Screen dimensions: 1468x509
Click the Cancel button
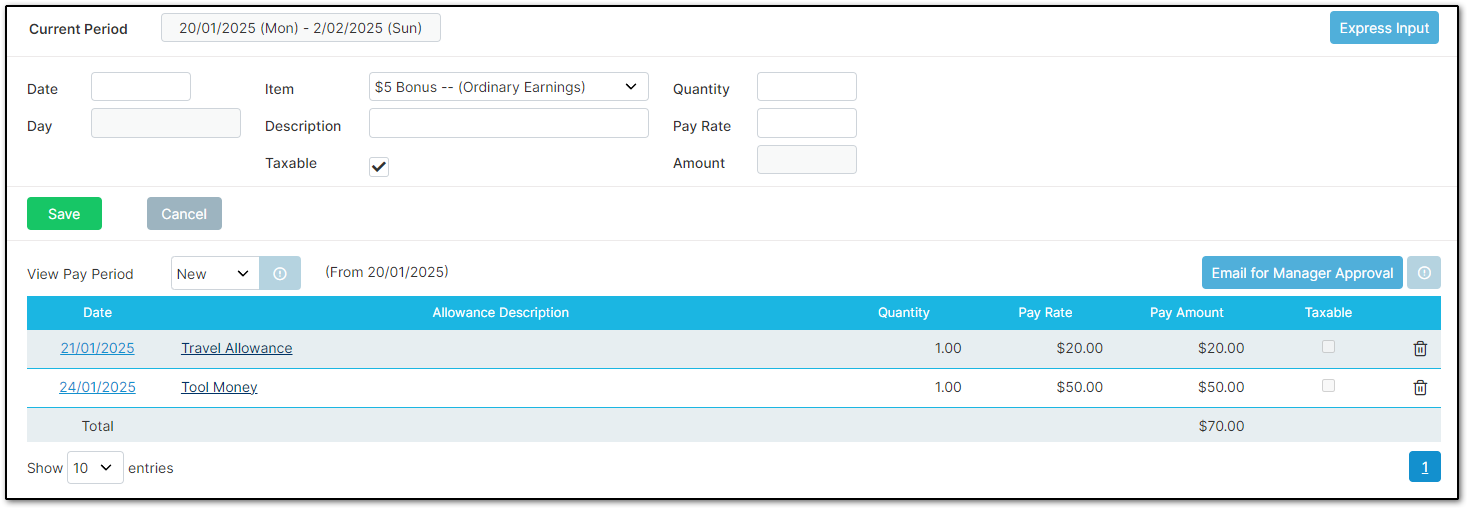[x=184, y=214]
